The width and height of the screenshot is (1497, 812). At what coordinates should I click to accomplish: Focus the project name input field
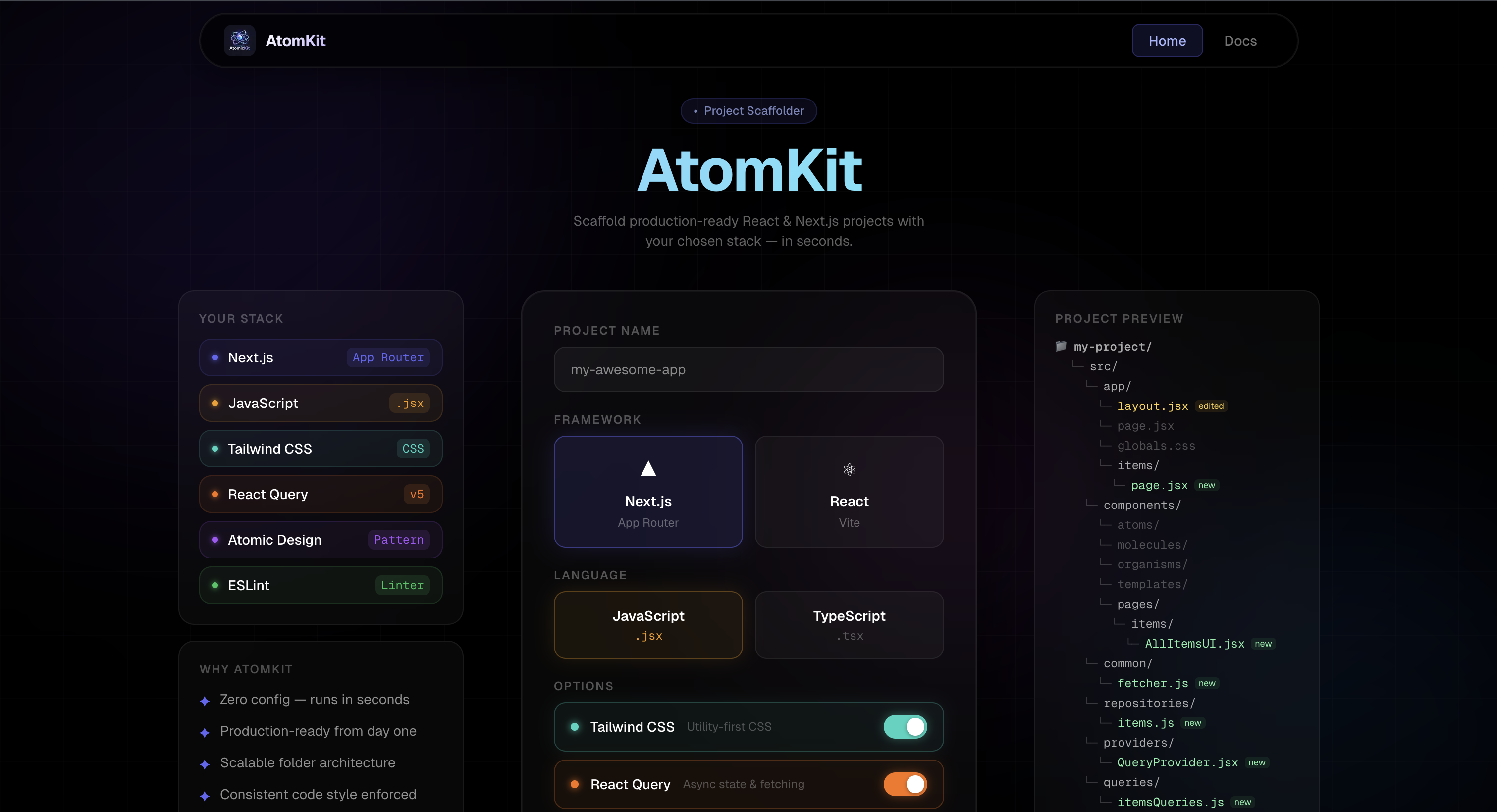(x=748, y=369)
